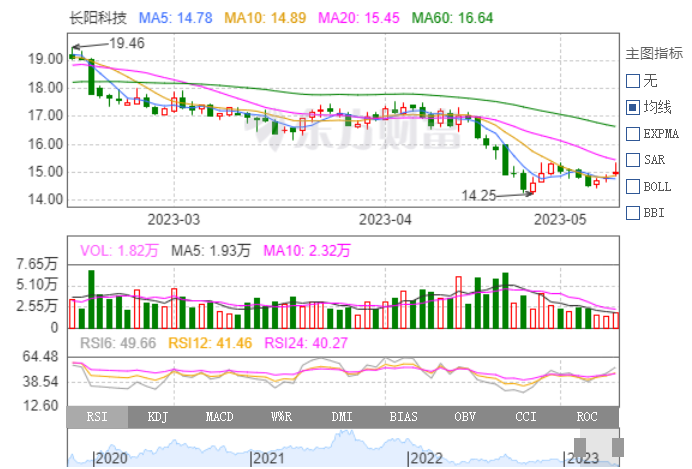Screen dimensions: 692x469
Task: Click the left handle of timeline range slider
Action: coord(581,447)
